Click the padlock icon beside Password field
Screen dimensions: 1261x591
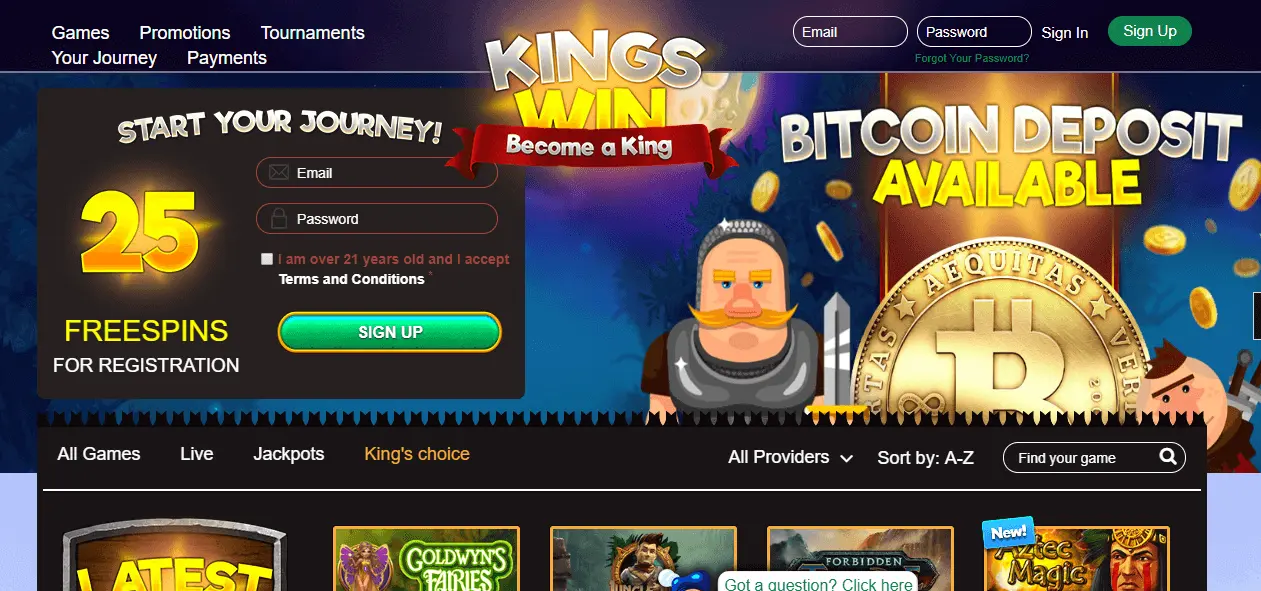click(x=279, y=218)
